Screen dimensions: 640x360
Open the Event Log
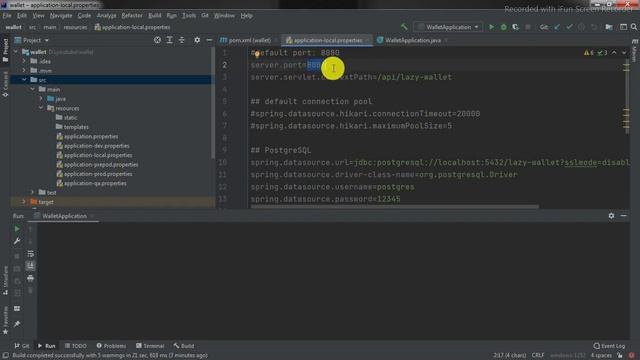[609, 346]
